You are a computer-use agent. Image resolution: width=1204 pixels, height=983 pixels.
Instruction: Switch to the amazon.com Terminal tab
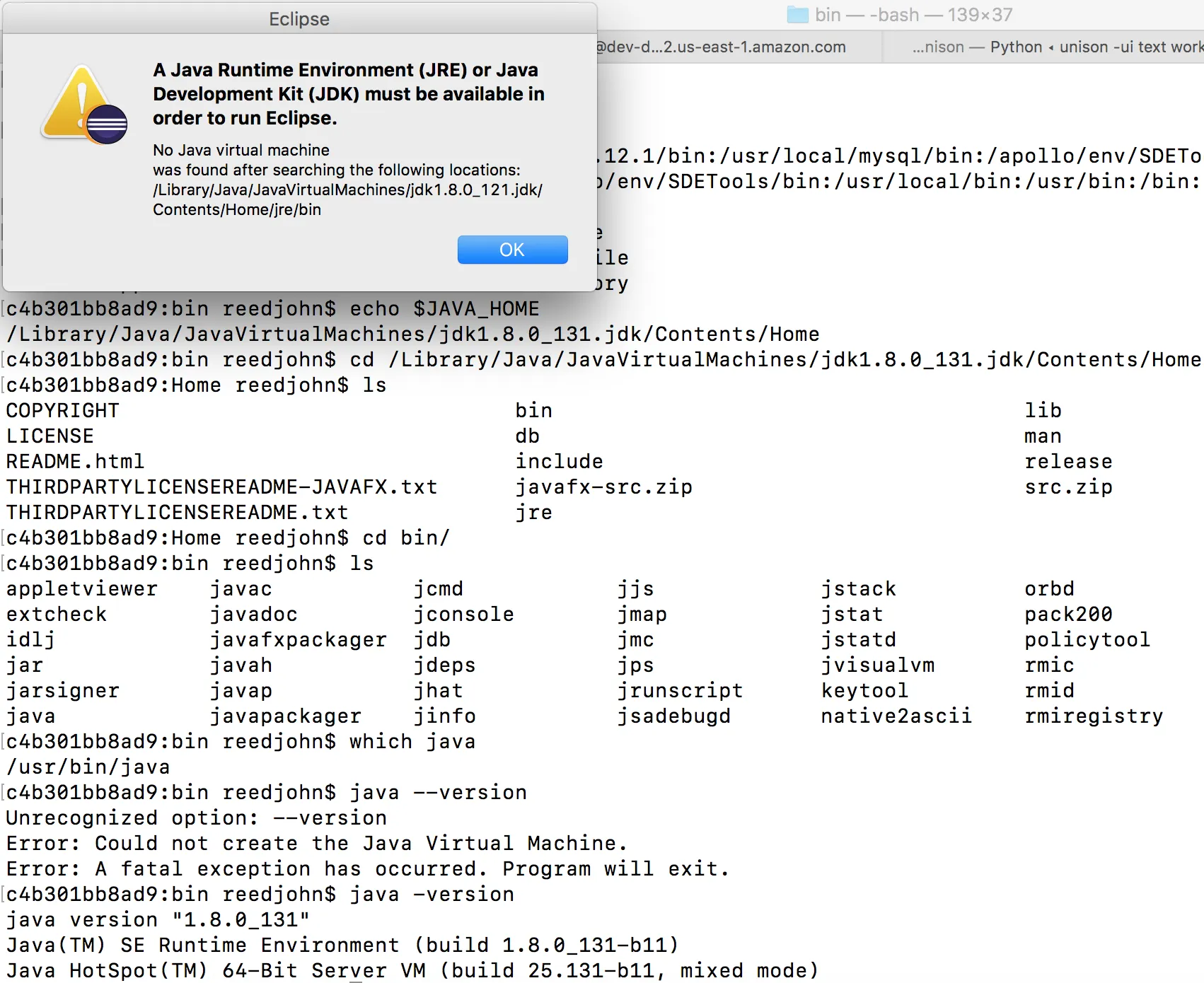click(x=739, y=47)
